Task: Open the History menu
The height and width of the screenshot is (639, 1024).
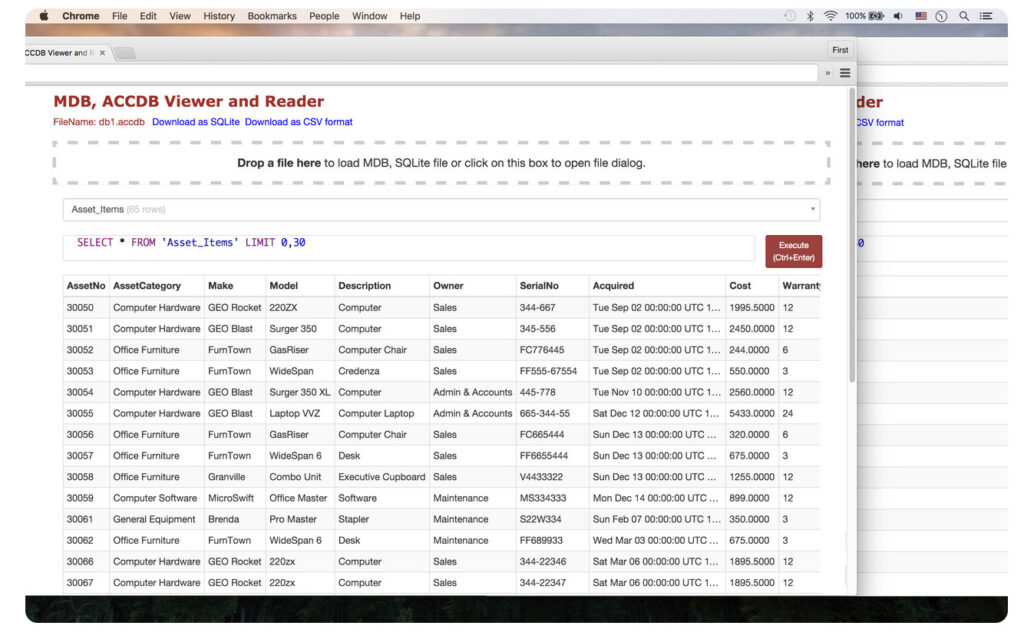Action: [219, 16]
